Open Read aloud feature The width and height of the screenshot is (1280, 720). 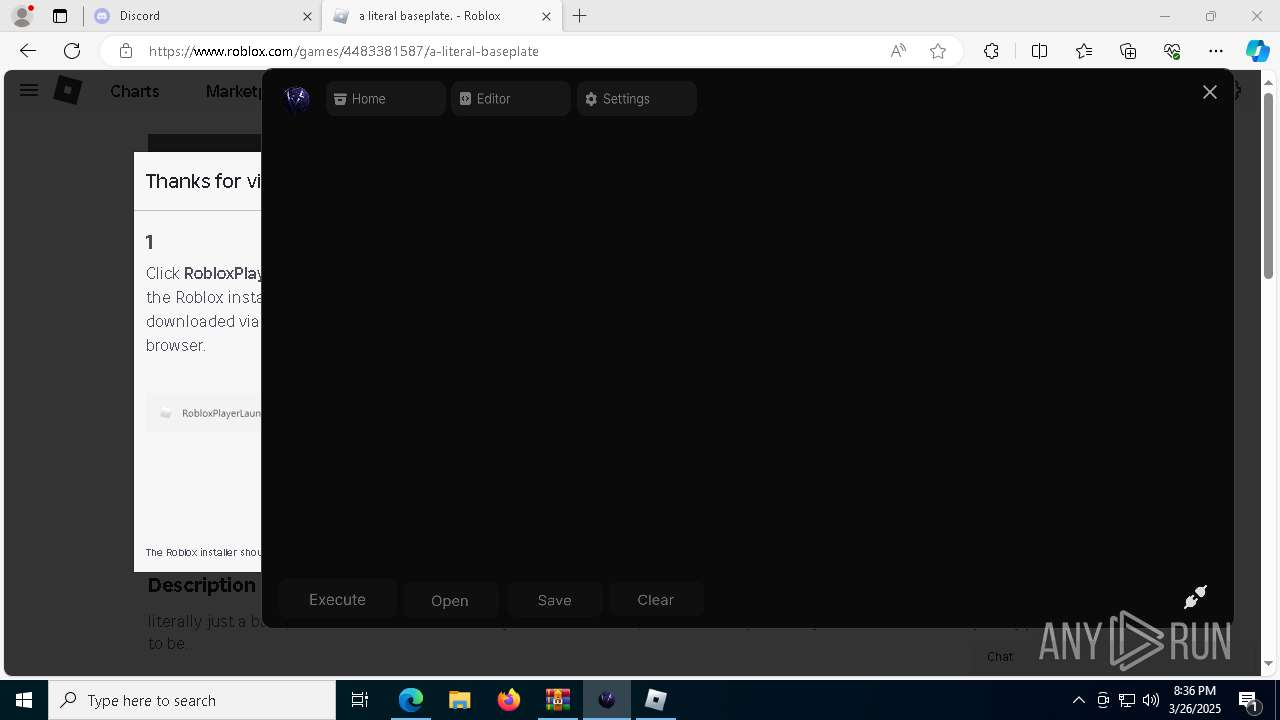click(898, 51)
